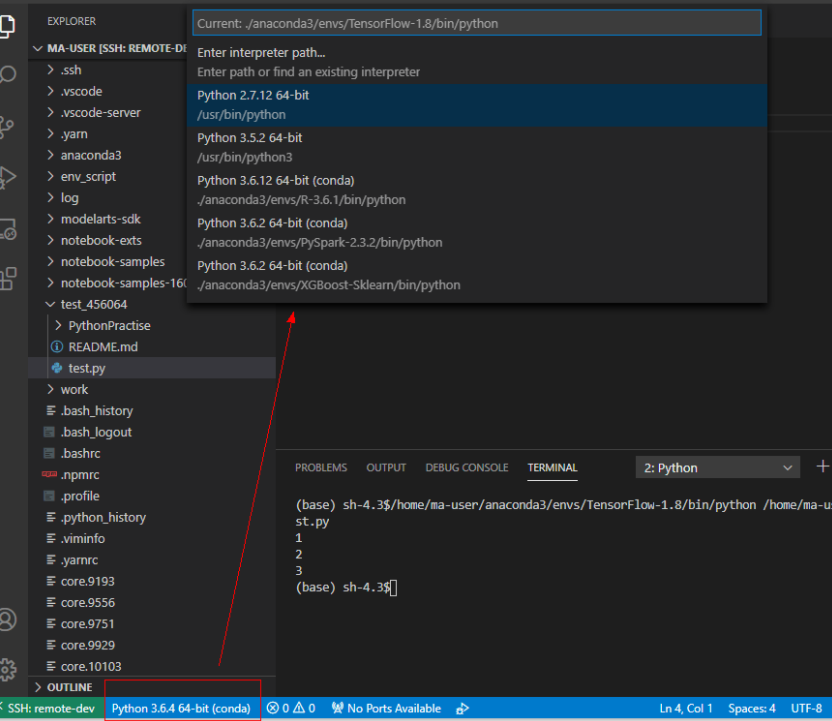Open the Explorer files icon in activity bar
The height and width of the screenshot is (721, 832).
[7, 25]
